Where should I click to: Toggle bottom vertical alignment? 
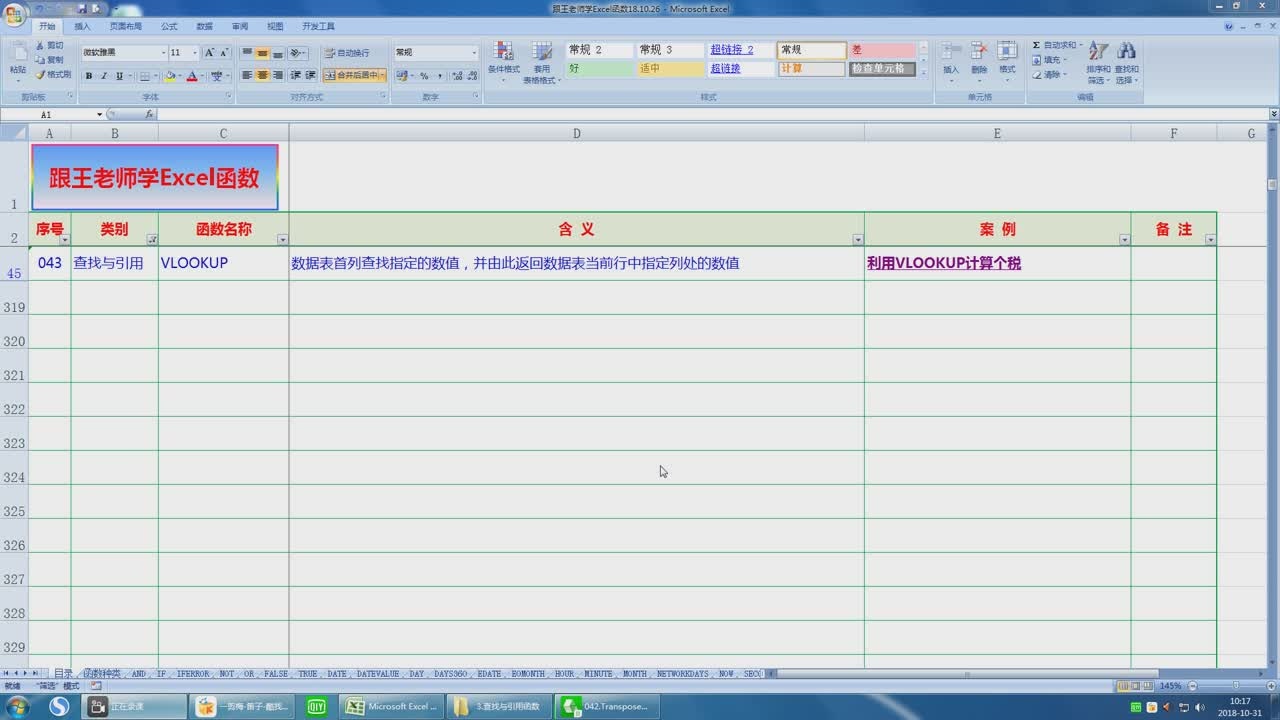(x=277, y=52)
